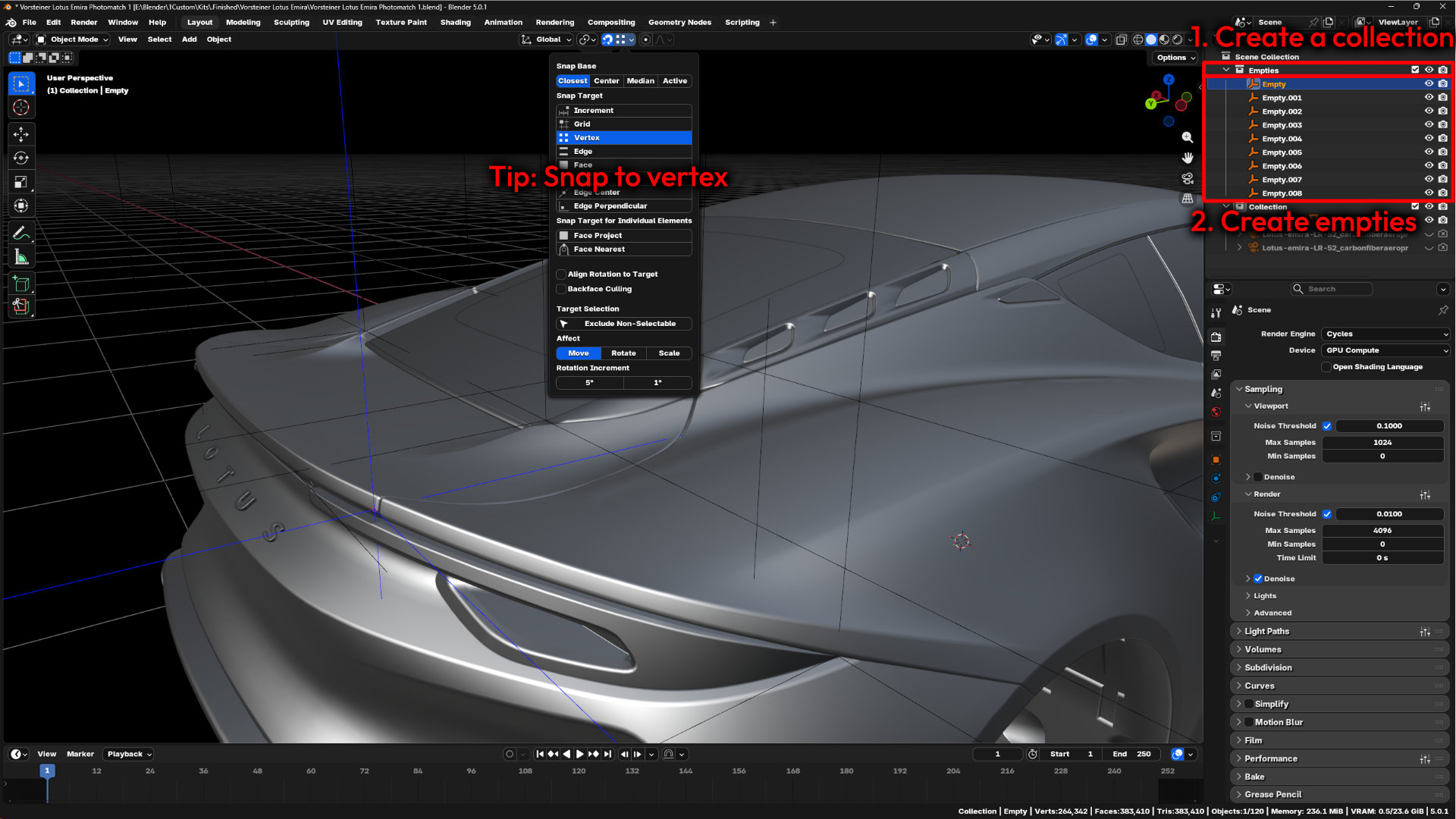1456x819 pixels.
Task: Switch to wireframe viewport shading
Action: [x=1137, y=39]
